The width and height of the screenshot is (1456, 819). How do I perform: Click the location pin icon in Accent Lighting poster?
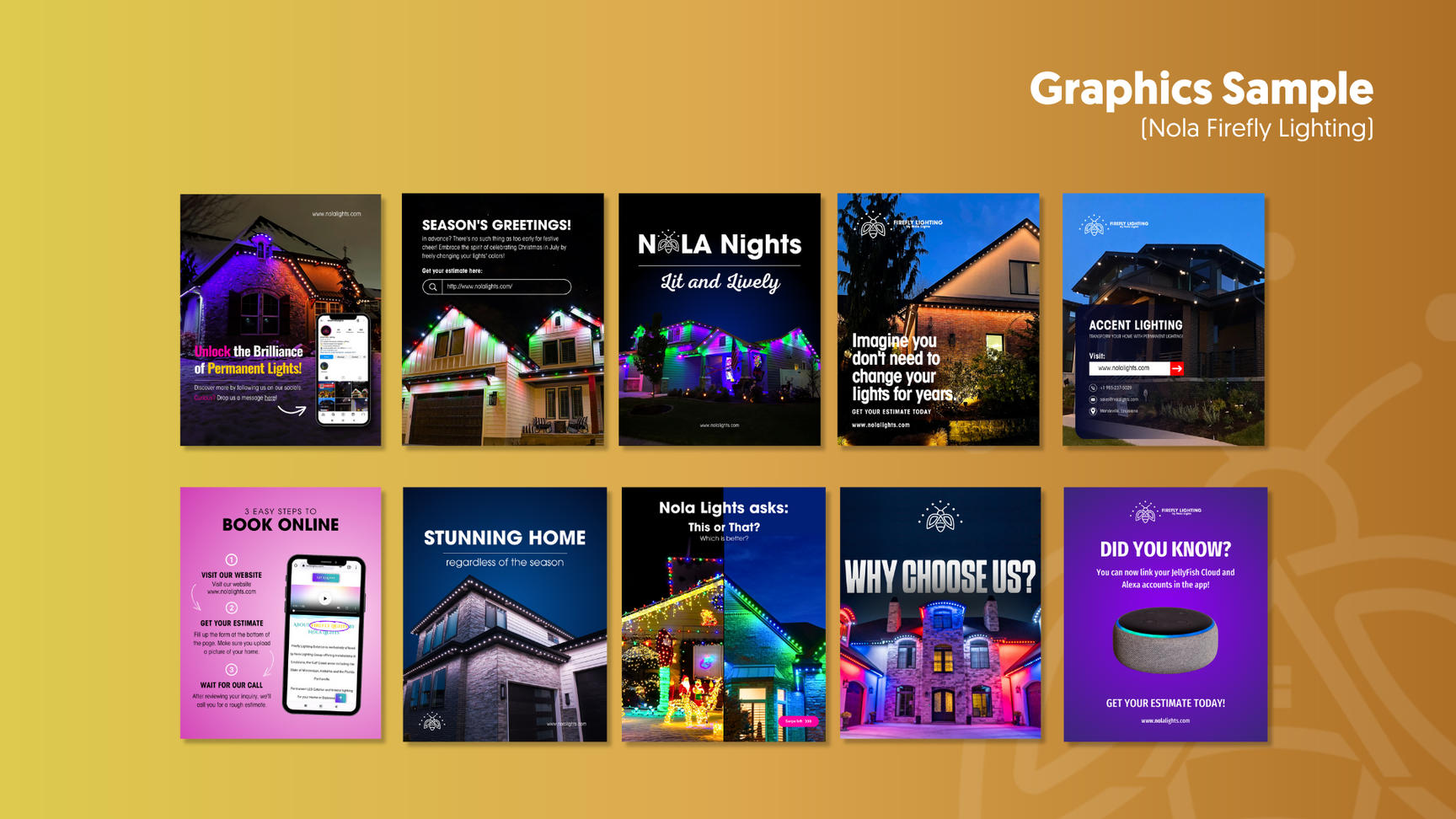(1093, 411)
